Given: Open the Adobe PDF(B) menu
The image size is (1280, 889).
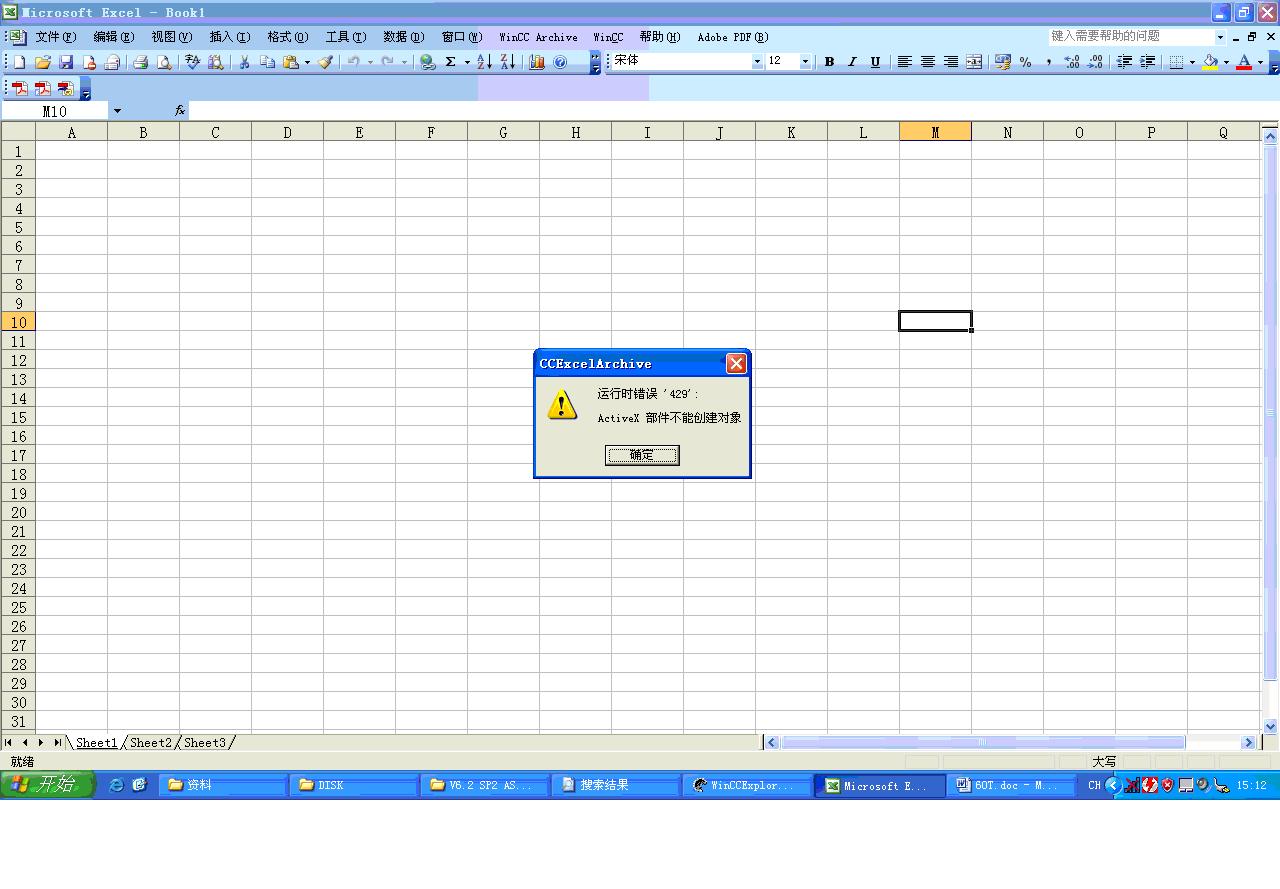Looking at the screenshot, I should pos(733,37).
